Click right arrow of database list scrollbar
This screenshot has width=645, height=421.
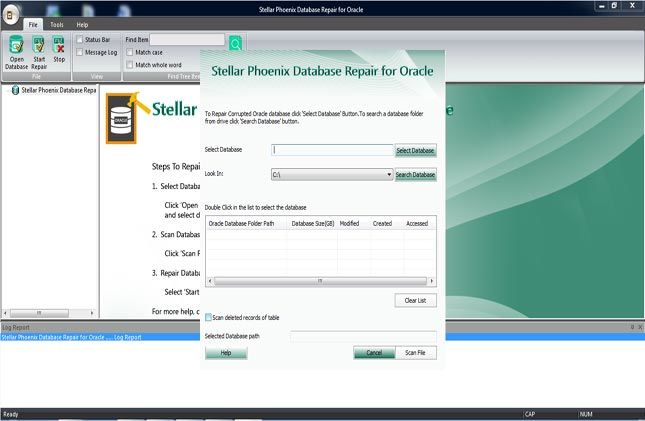[432, 281]
